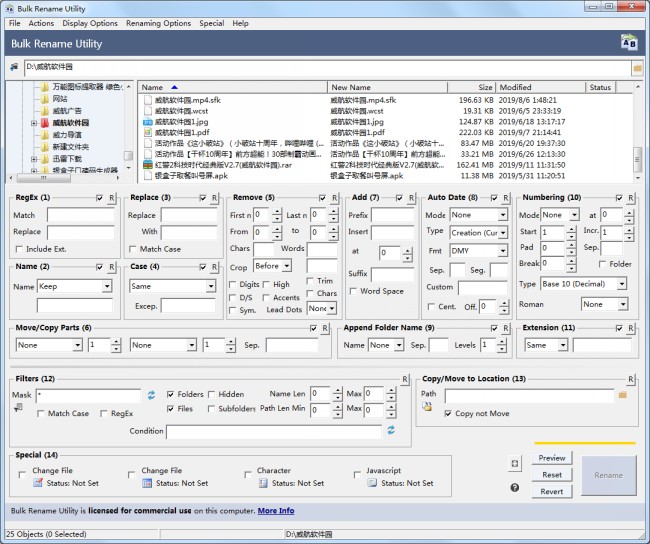Click the file list vertical scrollbar

(638, 133)
